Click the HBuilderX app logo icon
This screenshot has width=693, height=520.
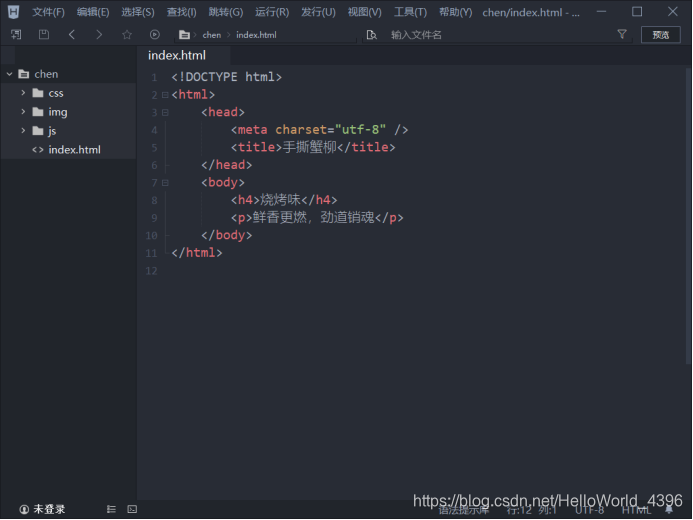(x=13, y=12)
